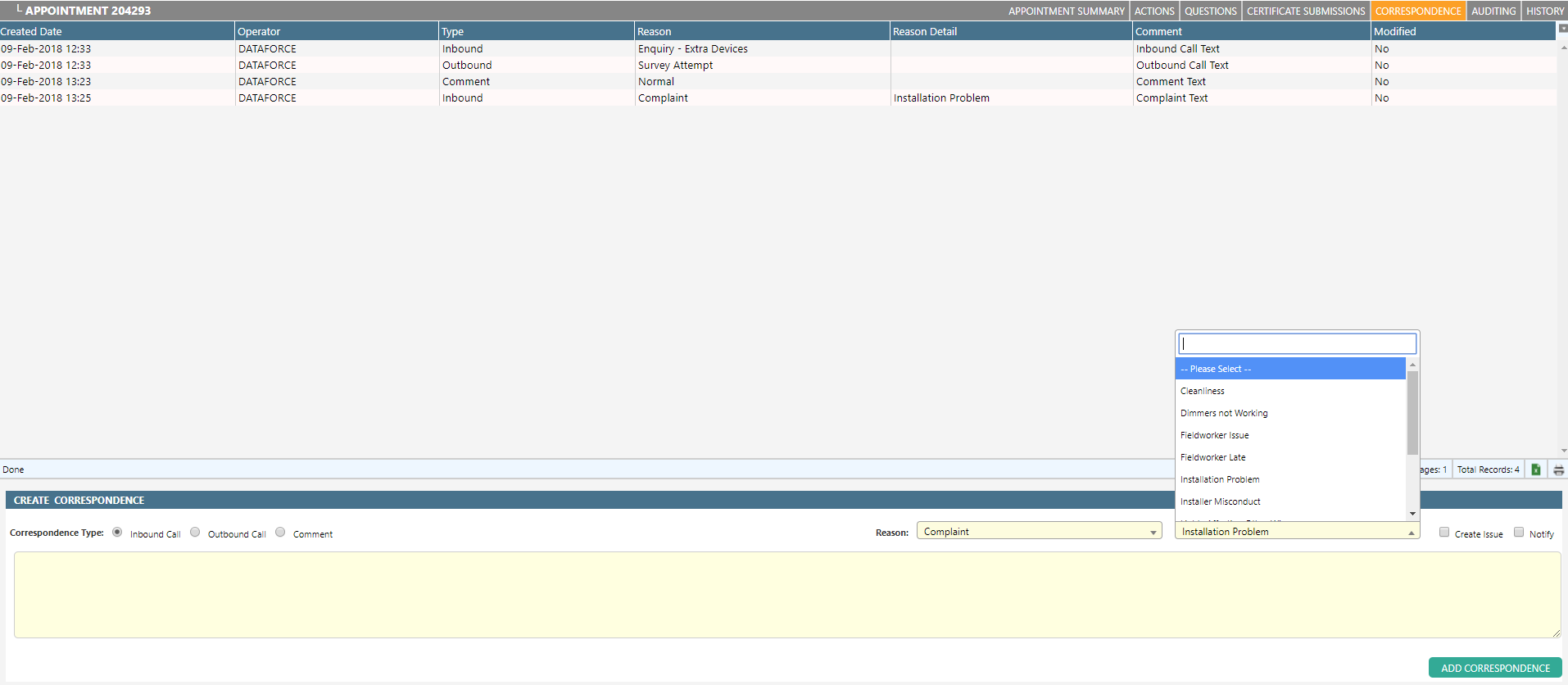Click the dropdown list scroll-up arrow
This screenshot has height=685, width=1568.
[1412, 365]
